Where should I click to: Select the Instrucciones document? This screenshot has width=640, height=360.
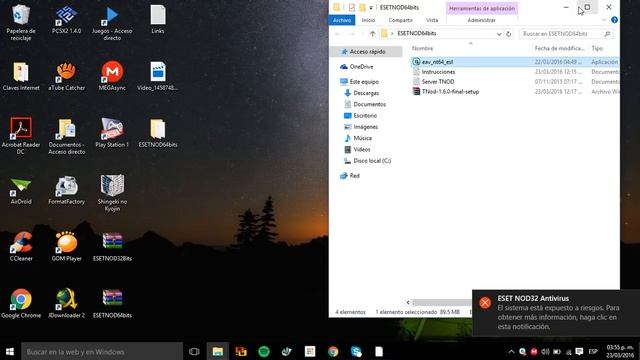pyautogui.click(x=514, y=72)
